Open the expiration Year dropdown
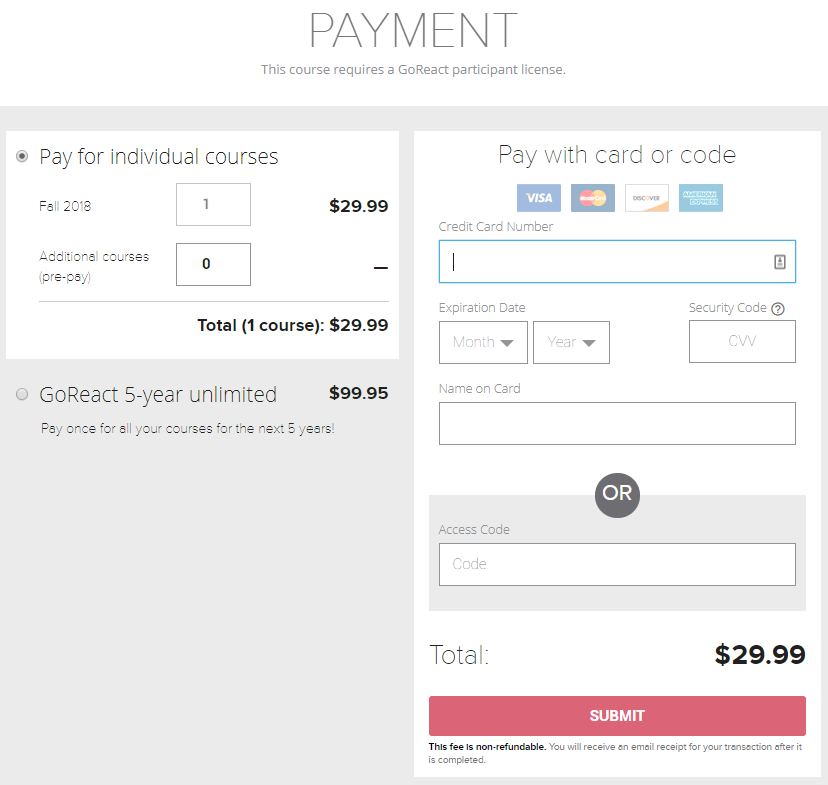 571,342
